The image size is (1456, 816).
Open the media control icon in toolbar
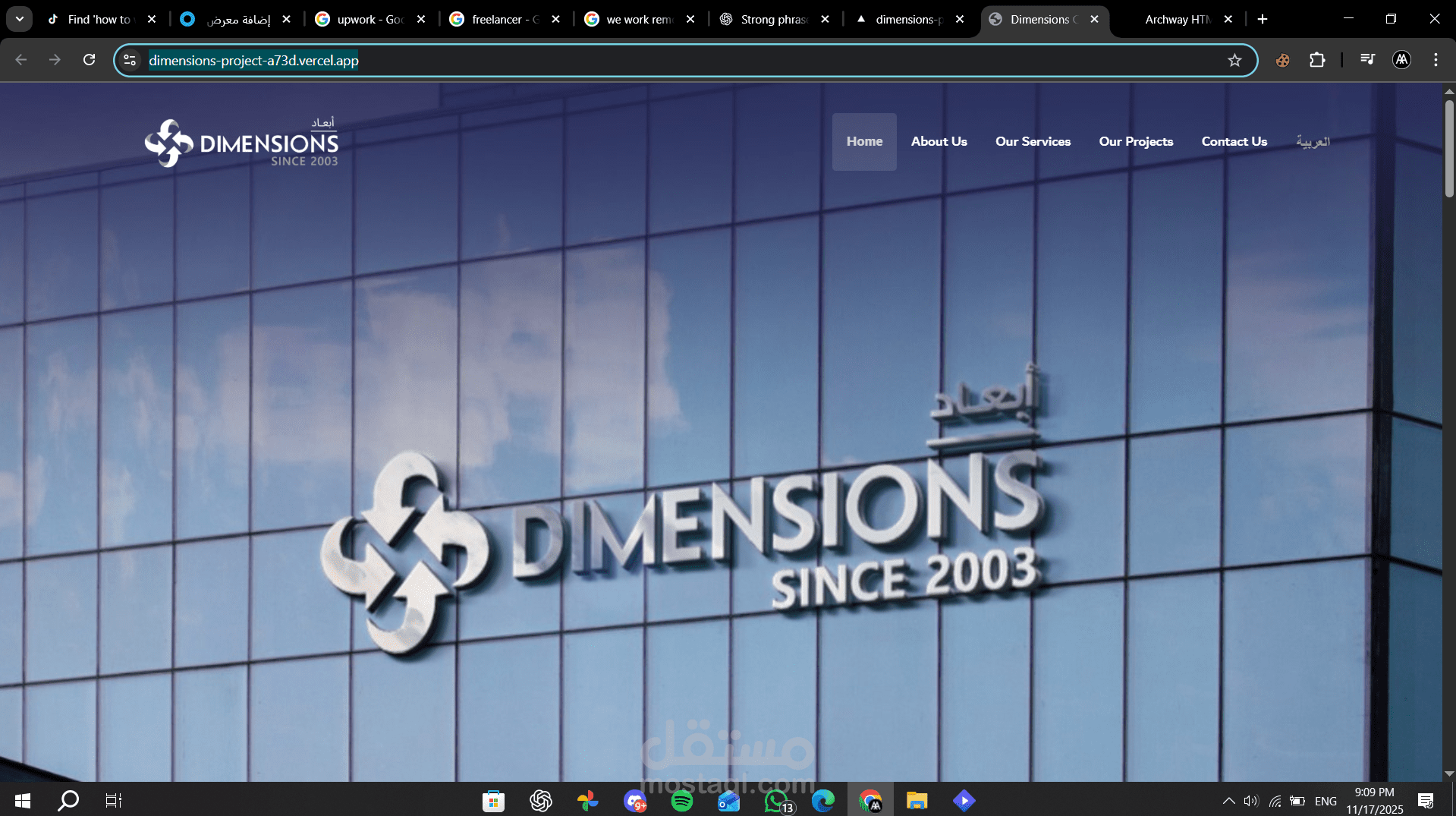[1367, 59]
